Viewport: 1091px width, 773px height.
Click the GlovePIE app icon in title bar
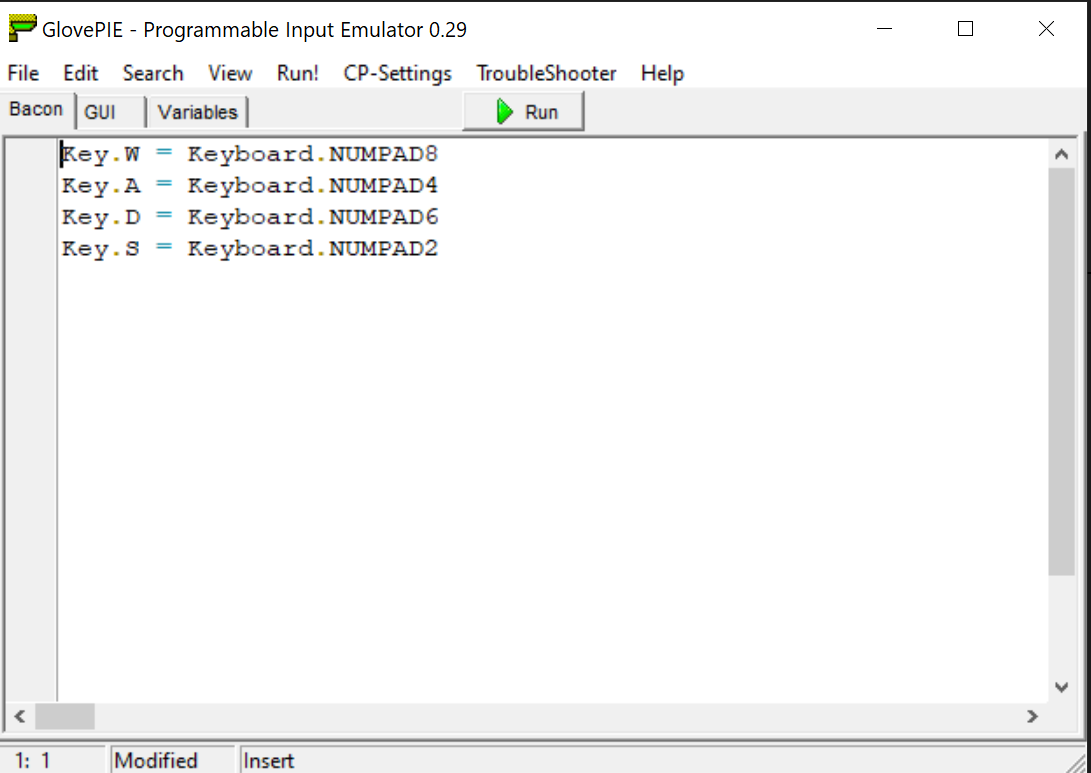pyautogui.click(x=22, y=29)
